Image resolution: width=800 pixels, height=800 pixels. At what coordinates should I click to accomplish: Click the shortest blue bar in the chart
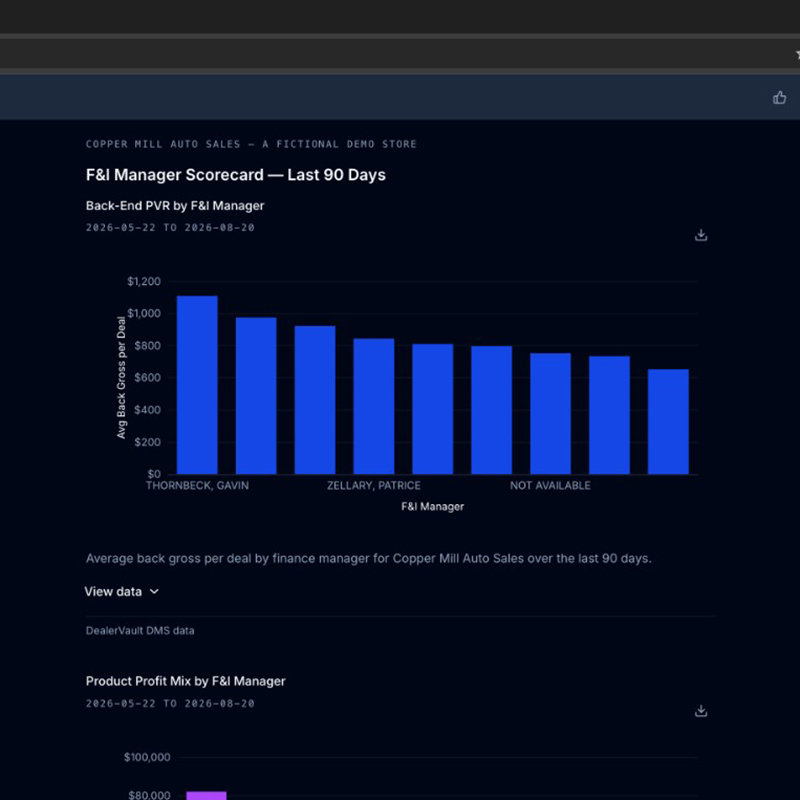click(668, 421)
